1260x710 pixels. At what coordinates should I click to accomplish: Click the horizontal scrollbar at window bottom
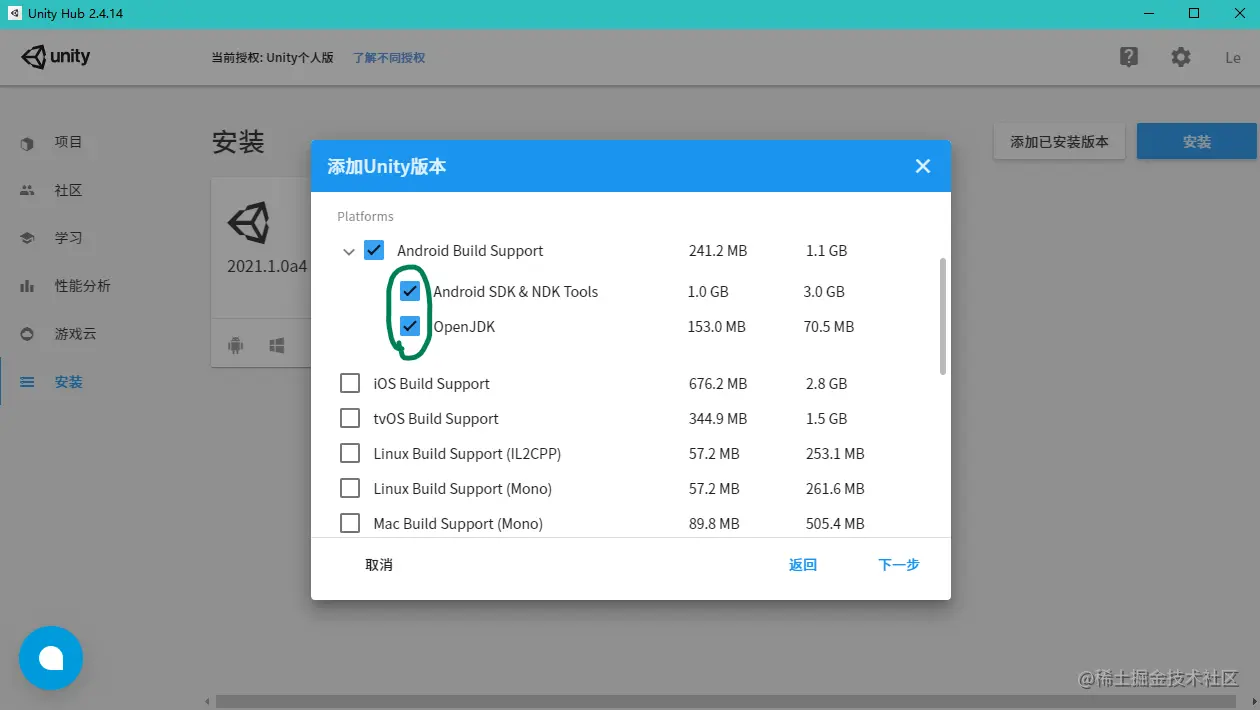click(x=728, y=701)
